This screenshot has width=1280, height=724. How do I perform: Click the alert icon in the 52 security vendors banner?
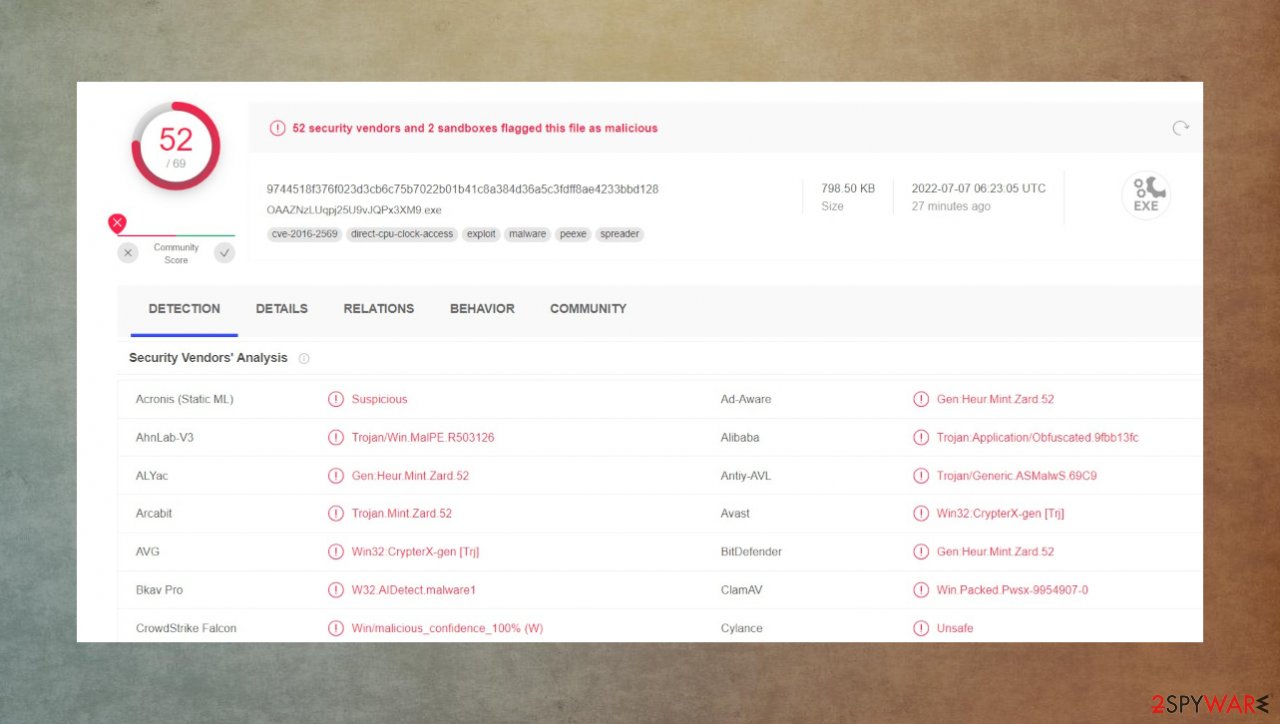click(x=277, y=128)
